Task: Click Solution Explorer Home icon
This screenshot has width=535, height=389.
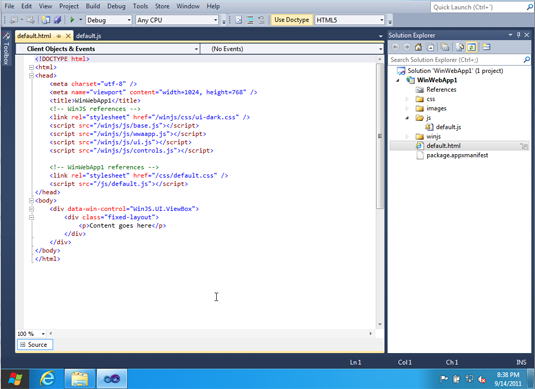Action: point(418,47)
